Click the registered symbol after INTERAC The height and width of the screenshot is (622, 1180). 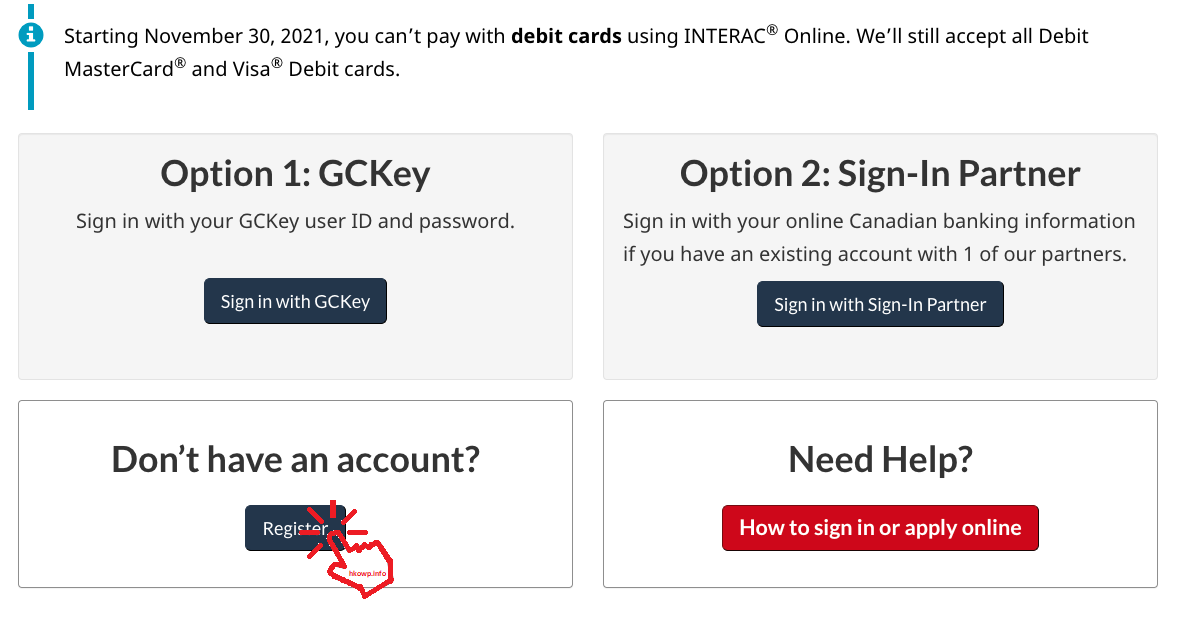(x=772, y=30)
